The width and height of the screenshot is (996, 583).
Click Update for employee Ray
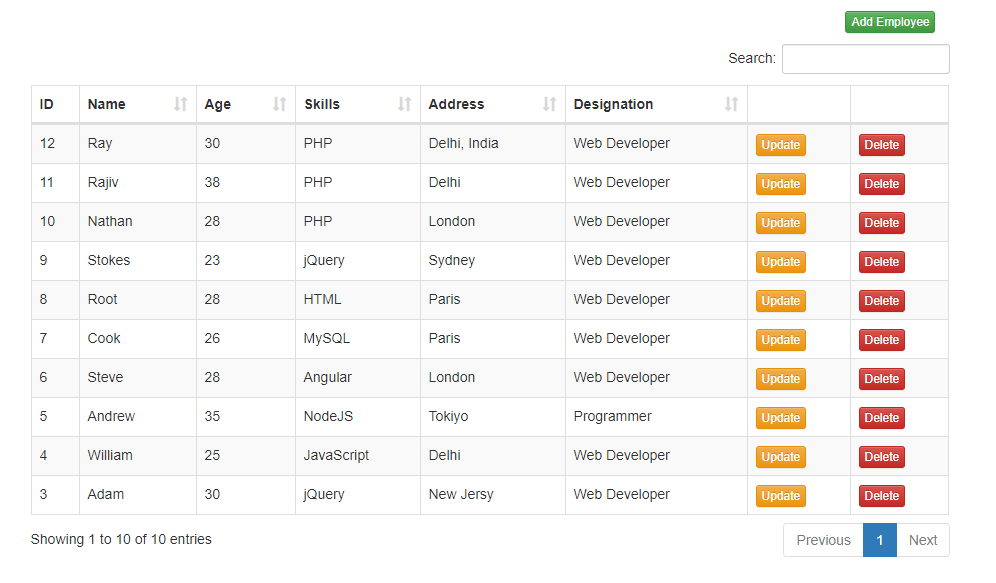click(780, 144)
